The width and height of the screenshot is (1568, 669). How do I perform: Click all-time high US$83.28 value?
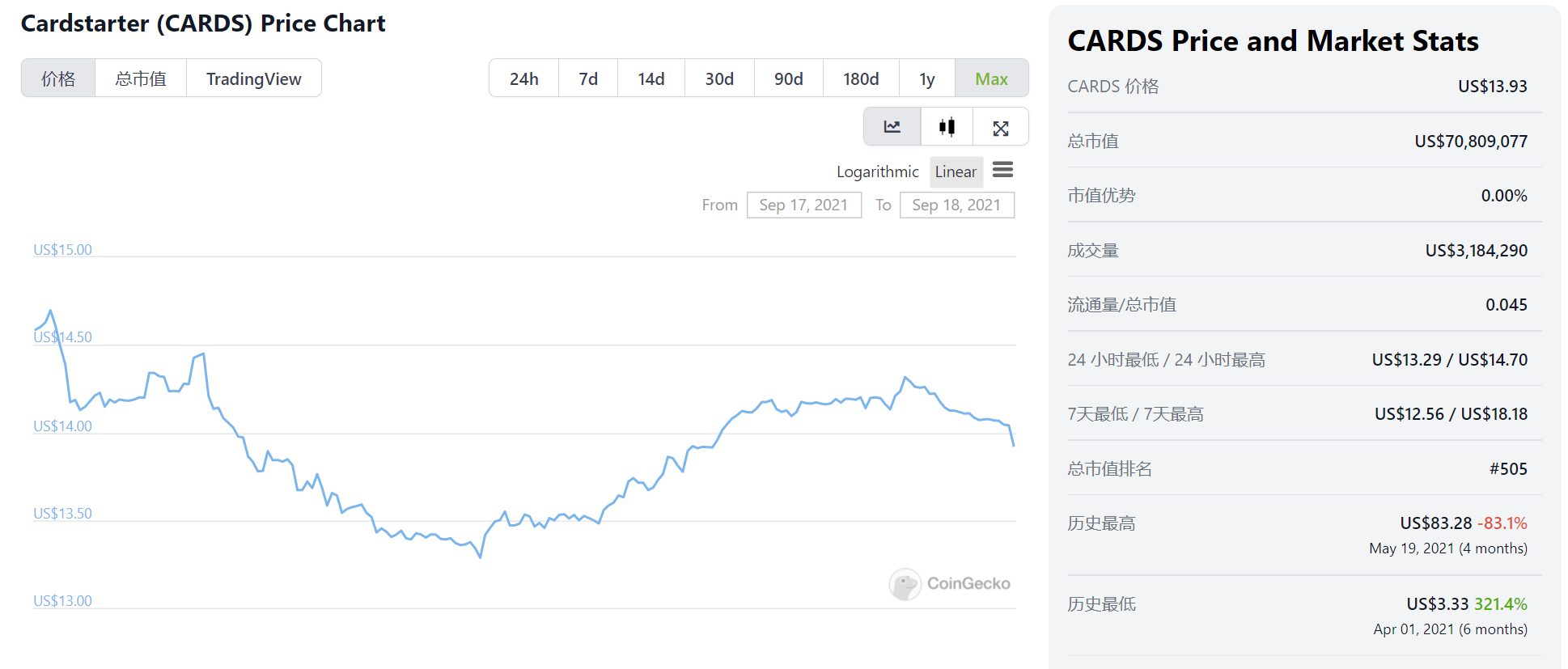click(1436, 523)
